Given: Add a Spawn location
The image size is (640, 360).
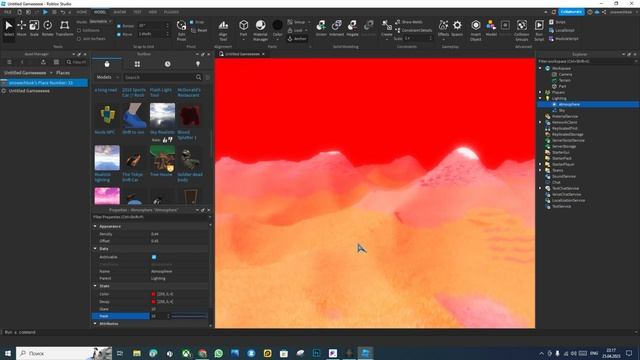Looking at the screenshot, I should (457, 28).
